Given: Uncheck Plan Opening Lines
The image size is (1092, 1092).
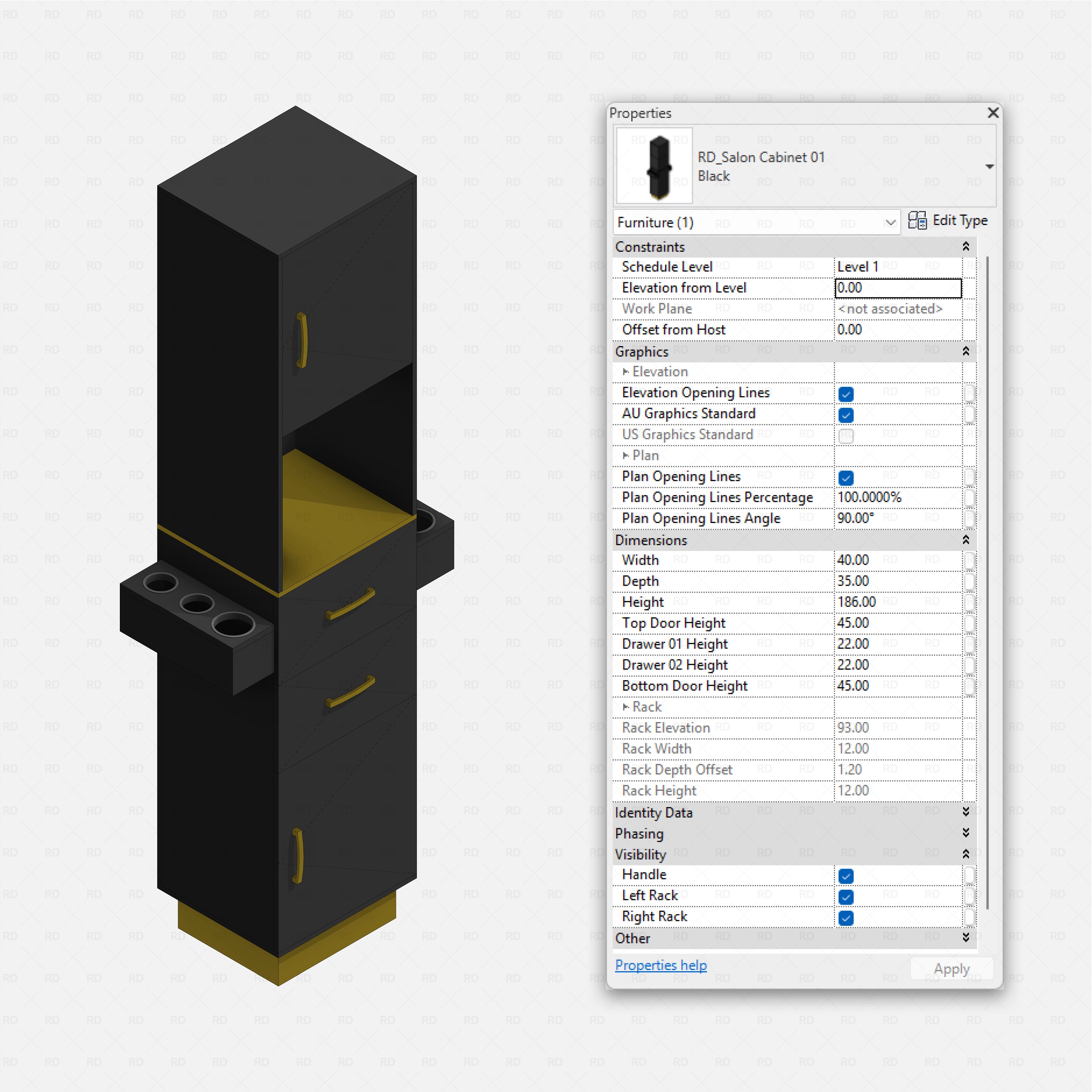Looking at the screenshot, I should (x=846, y=478).
